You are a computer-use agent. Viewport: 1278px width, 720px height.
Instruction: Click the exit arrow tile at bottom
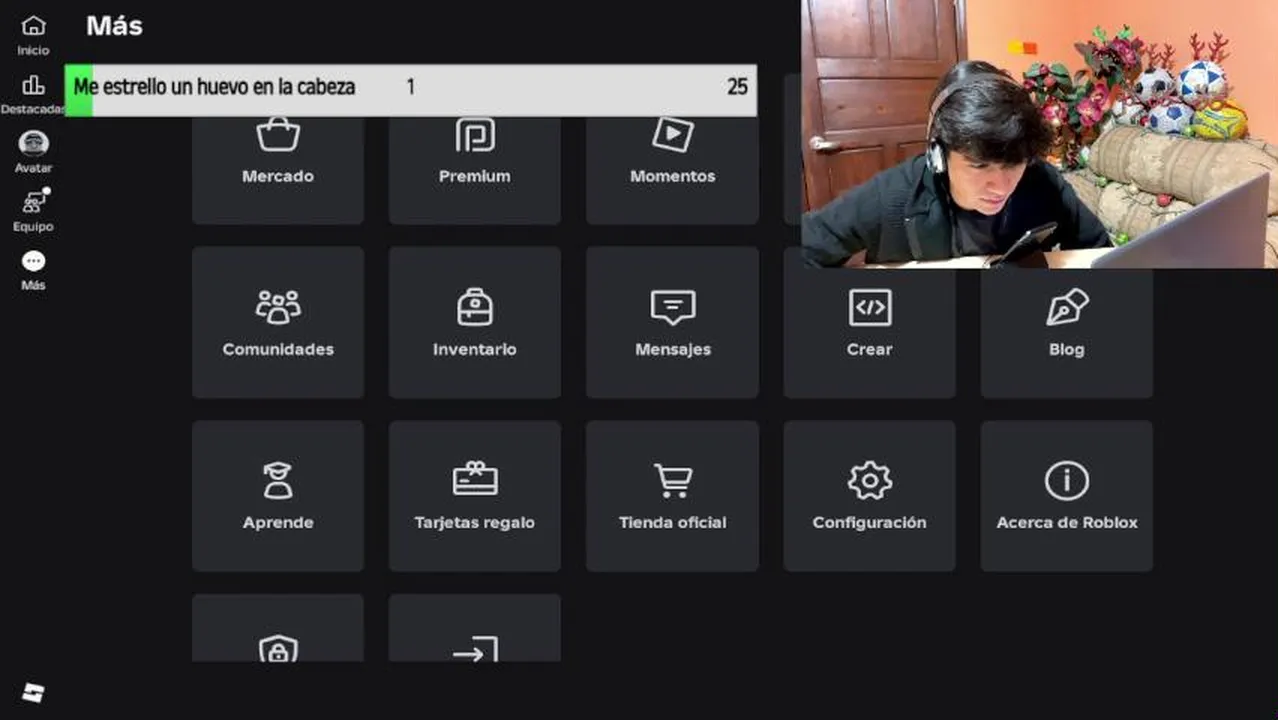(475, 628)
